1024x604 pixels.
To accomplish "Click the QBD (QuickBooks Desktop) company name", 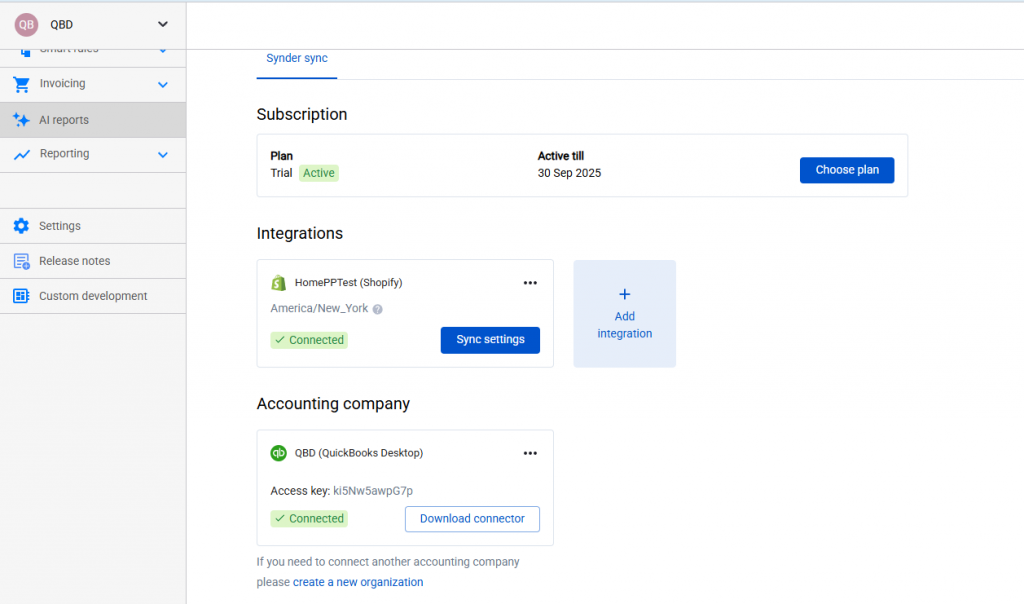I will tap(359, 453).
